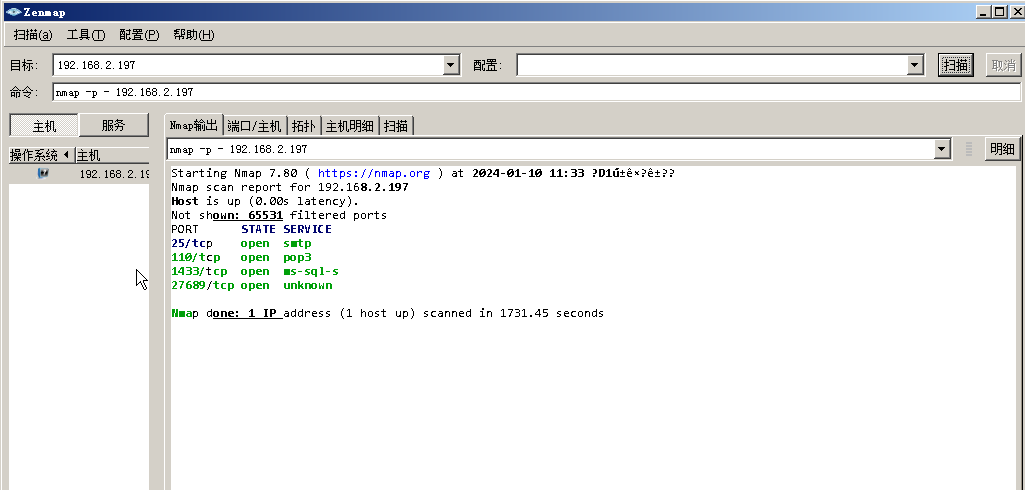
Task: Click the 1433/tcp port text
Action: (199, 271)
